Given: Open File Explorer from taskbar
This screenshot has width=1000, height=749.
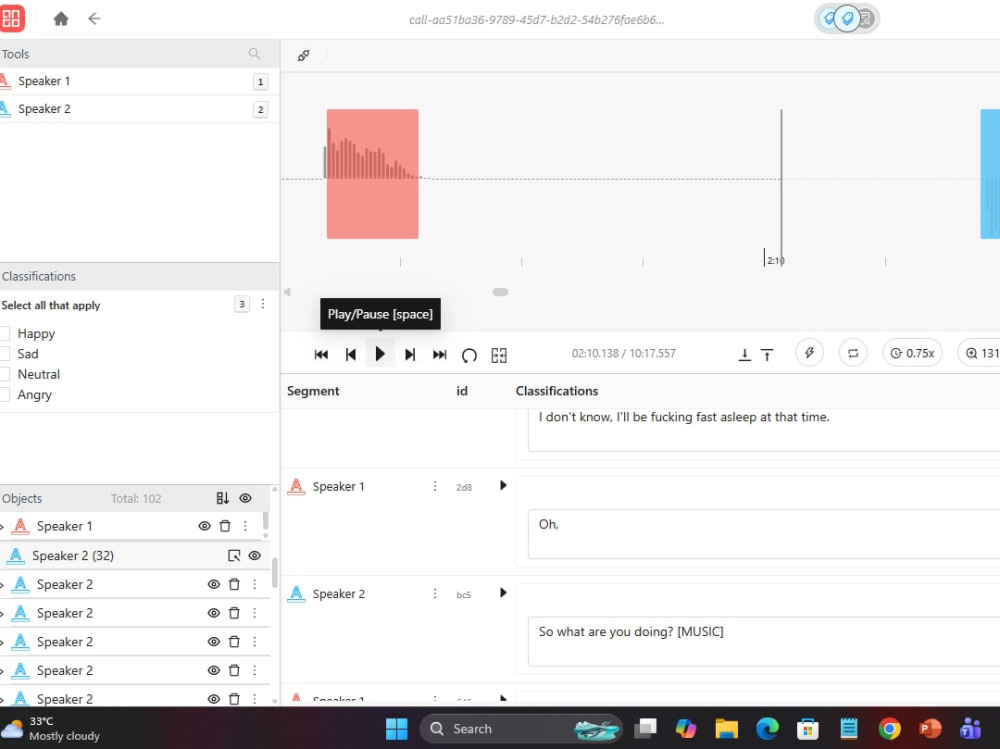Looking at the screenshot, I should point(726,729).
